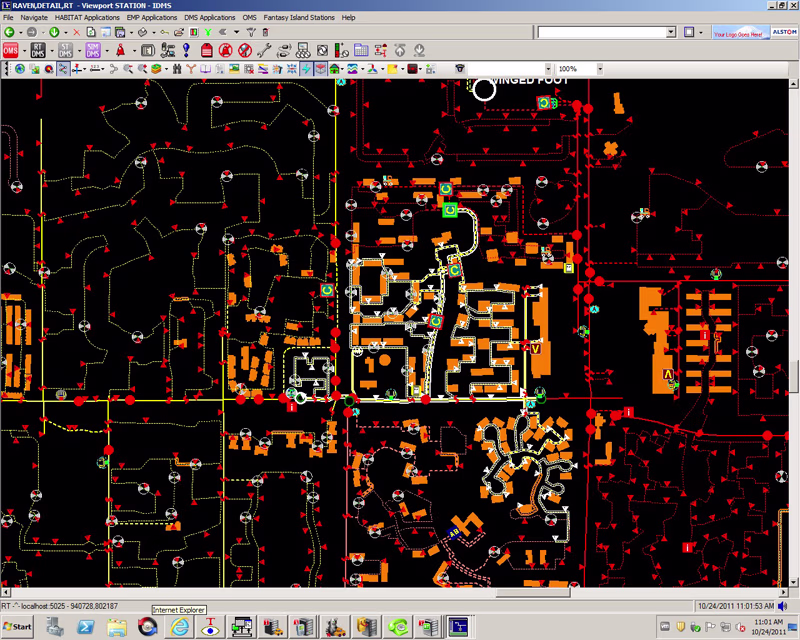
Task: Click the green Y icon in top toolbar
Action: pyautogui.click(x=208, y=32)
